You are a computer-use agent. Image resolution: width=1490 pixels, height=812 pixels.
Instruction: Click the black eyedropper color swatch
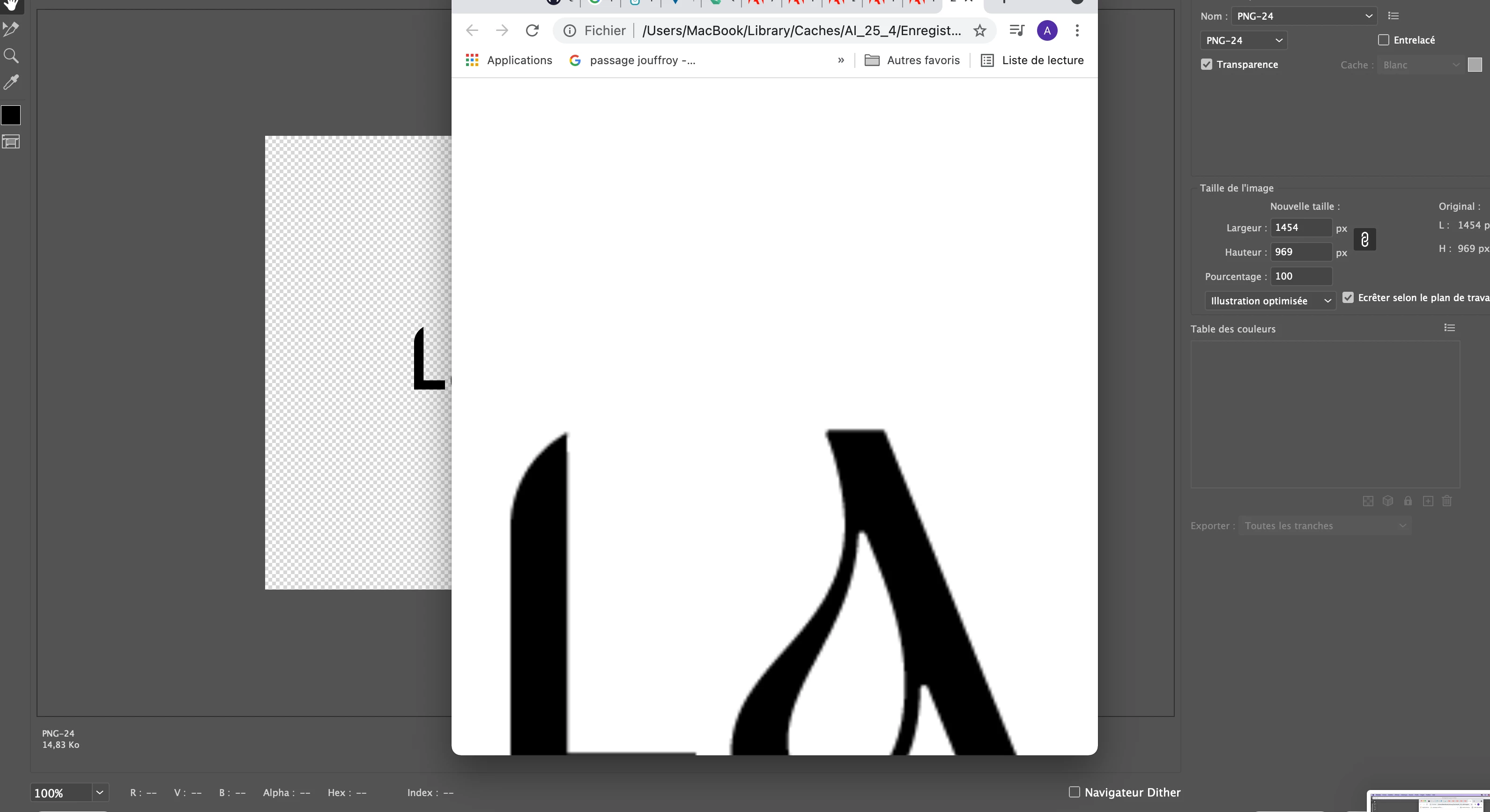click(11, 115)
